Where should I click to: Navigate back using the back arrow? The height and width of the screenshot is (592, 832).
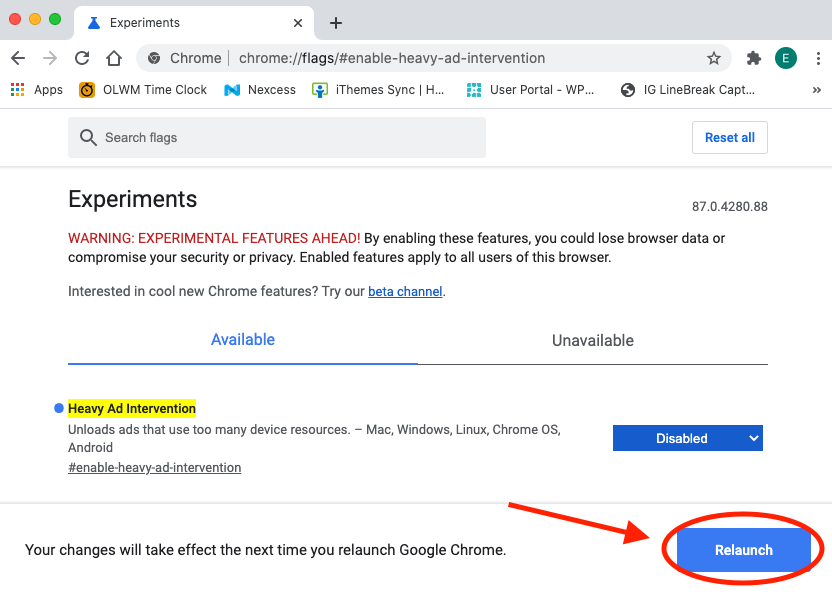[18, 58]
